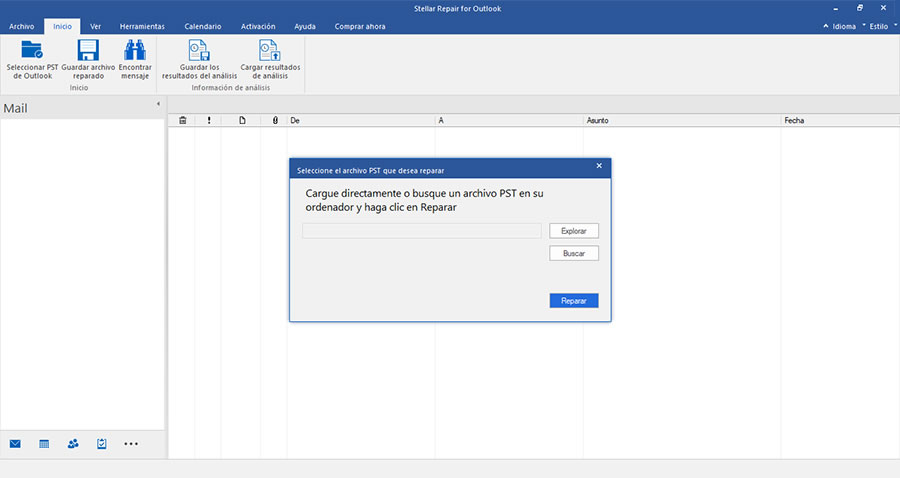Close the Seleccione el archivo PST dialog

pyautogui.click(x=599, y=166)
